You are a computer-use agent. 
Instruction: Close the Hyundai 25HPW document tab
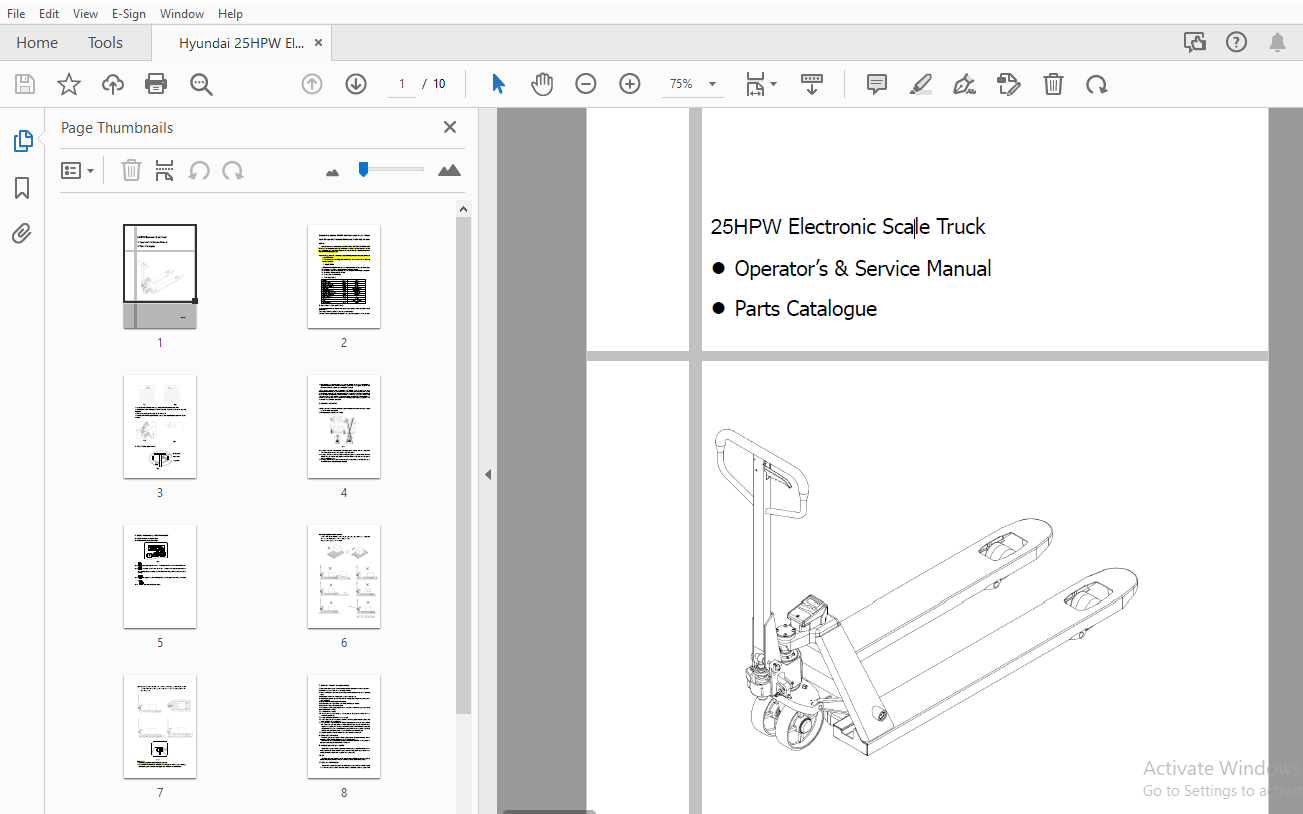point(318,43)
